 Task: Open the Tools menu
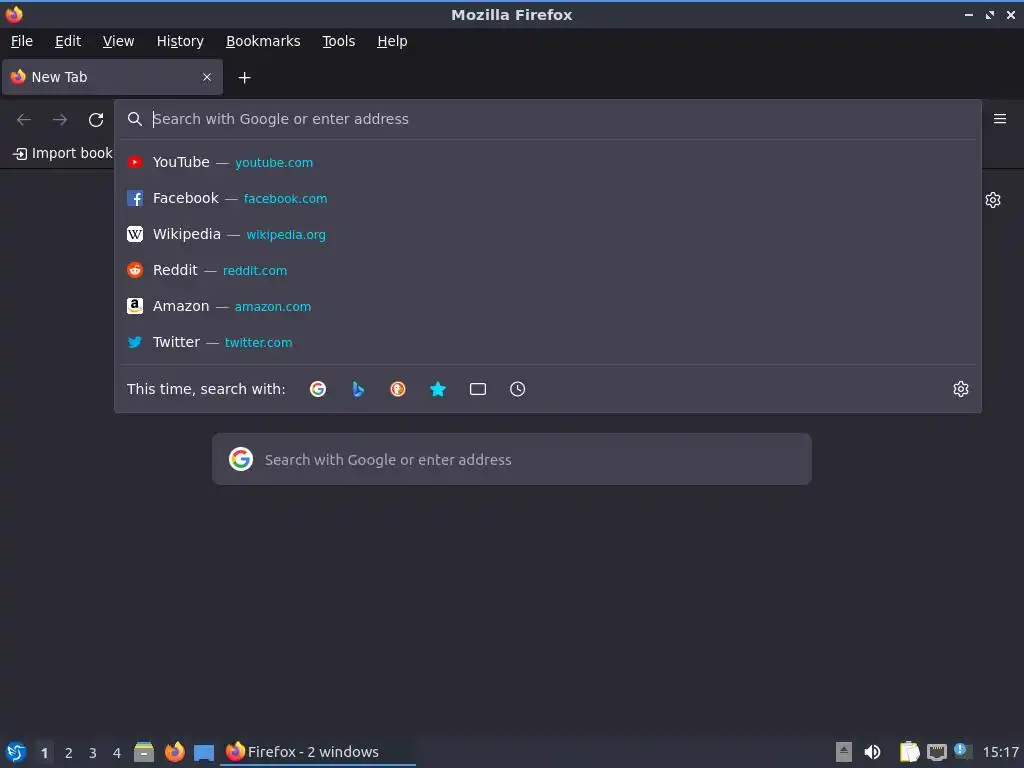tap(338, 41)
